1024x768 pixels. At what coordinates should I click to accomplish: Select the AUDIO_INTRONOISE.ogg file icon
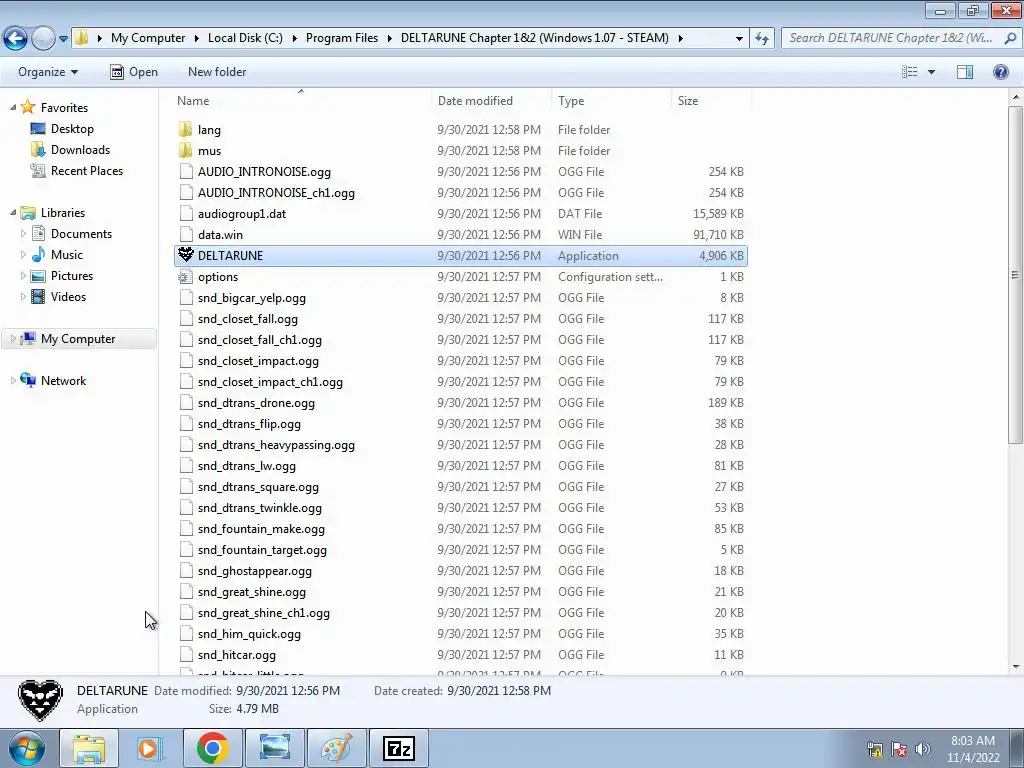[x=186, y=172]
